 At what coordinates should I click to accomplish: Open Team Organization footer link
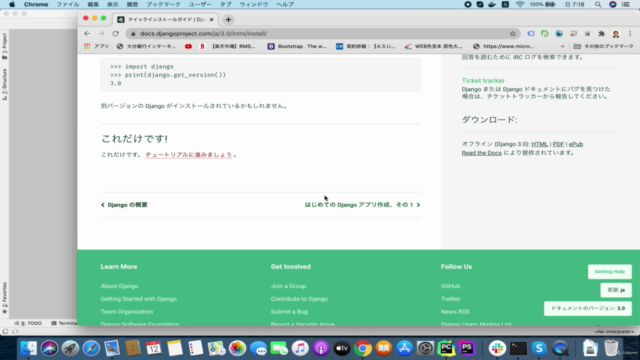[127, 311]
